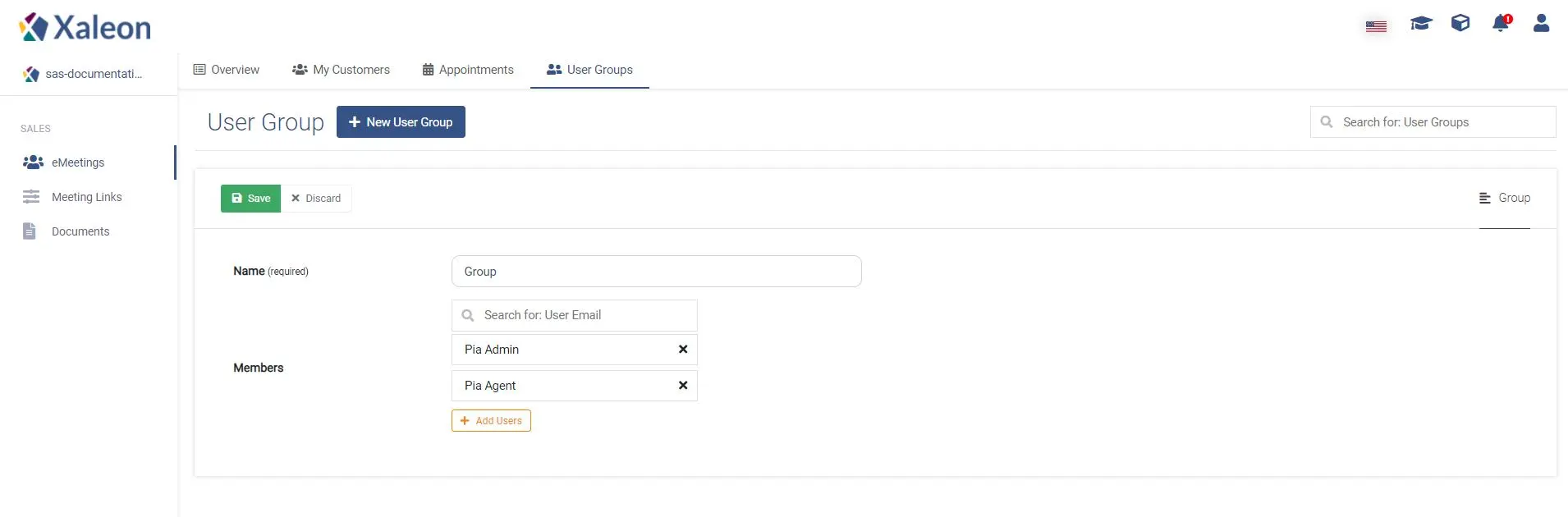Screen dimensions: 1568x517
Task: Discard the changes
Action: click(316, 199)
